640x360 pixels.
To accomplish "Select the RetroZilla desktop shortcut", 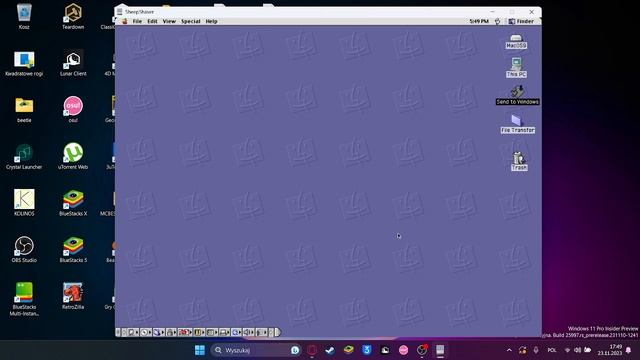I will click(x=73, y=296).
